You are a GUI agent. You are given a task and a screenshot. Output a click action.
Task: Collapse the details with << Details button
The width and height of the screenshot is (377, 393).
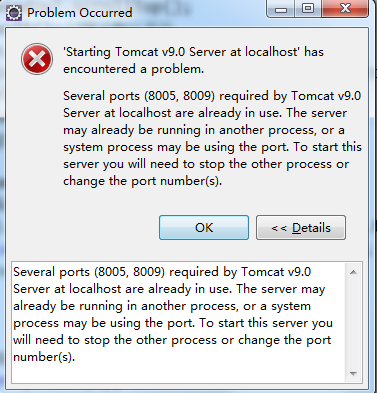[301, 228]
